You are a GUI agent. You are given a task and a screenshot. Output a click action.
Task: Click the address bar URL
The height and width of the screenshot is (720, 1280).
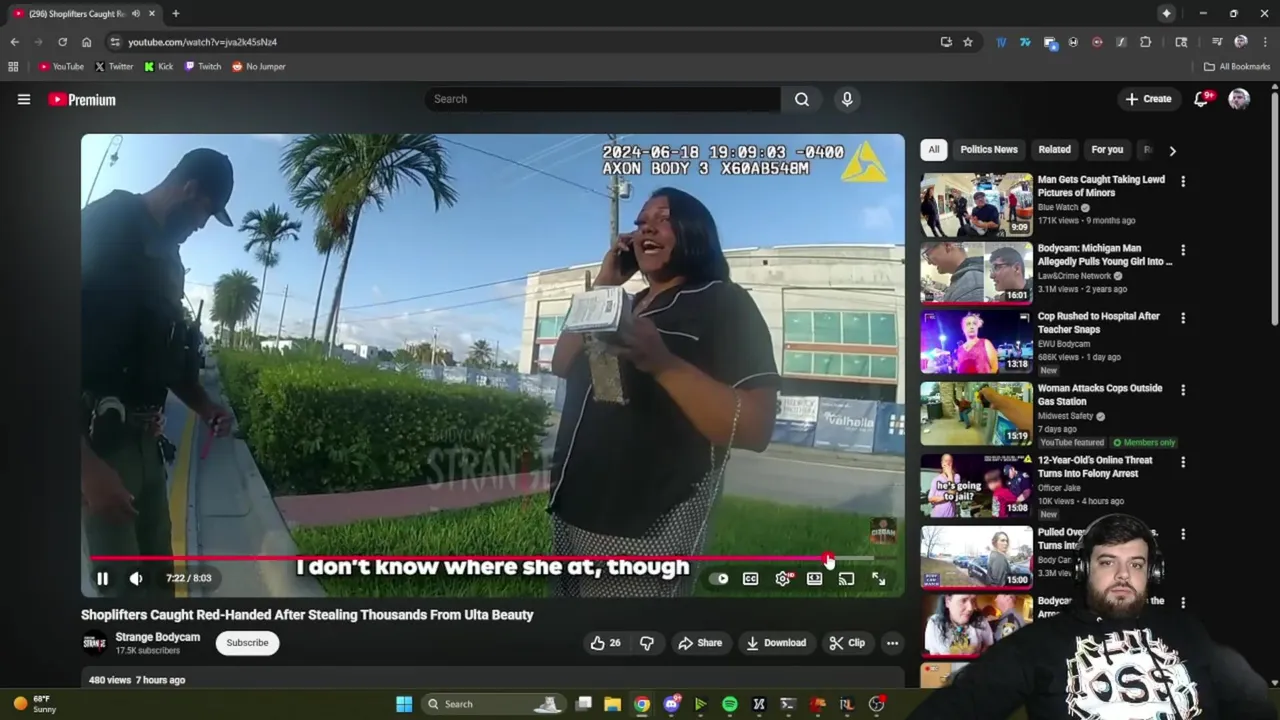point(203,42)
